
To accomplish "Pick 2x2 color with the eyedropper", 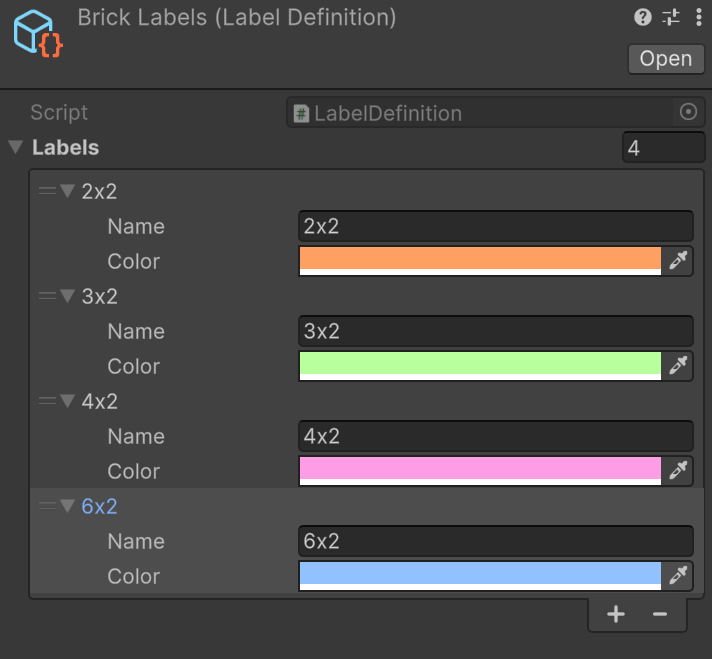I will pyautogui.click(x=678, y=261).
